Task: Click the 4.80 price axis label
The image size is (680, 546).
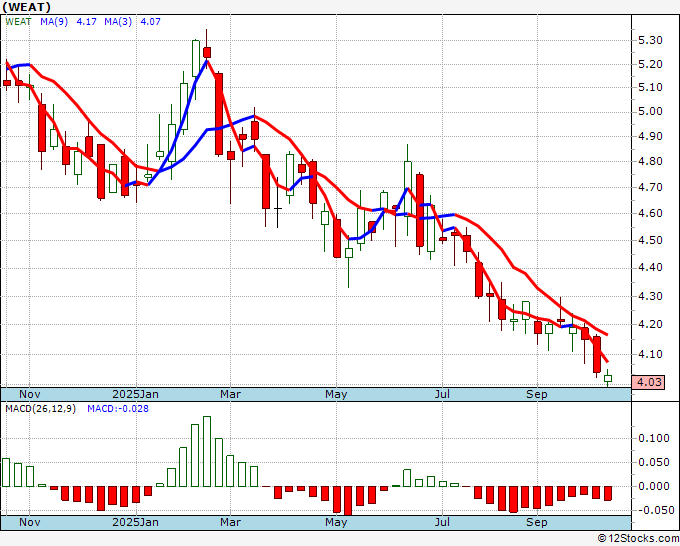Action: [x=651, y=161]
